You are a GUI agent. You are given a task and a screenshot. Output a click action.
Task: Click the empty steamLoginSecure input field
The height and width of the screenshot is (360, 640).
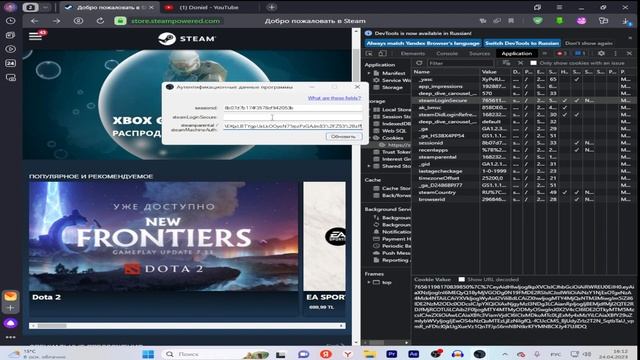pyautogui.click(x=293, y=117)
